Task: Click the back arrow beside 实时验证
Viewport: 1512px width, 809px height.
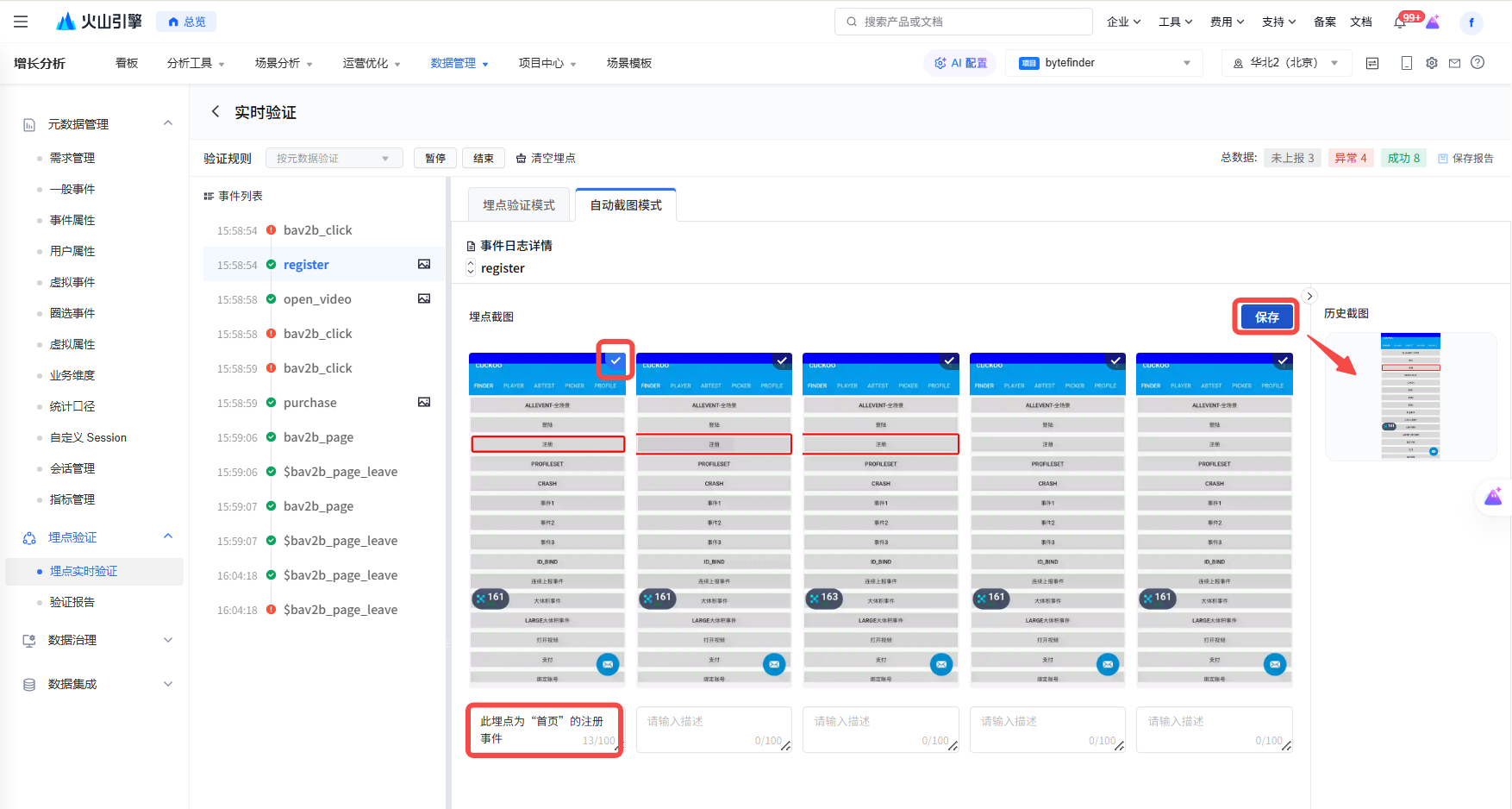Action: click(216, 112)
